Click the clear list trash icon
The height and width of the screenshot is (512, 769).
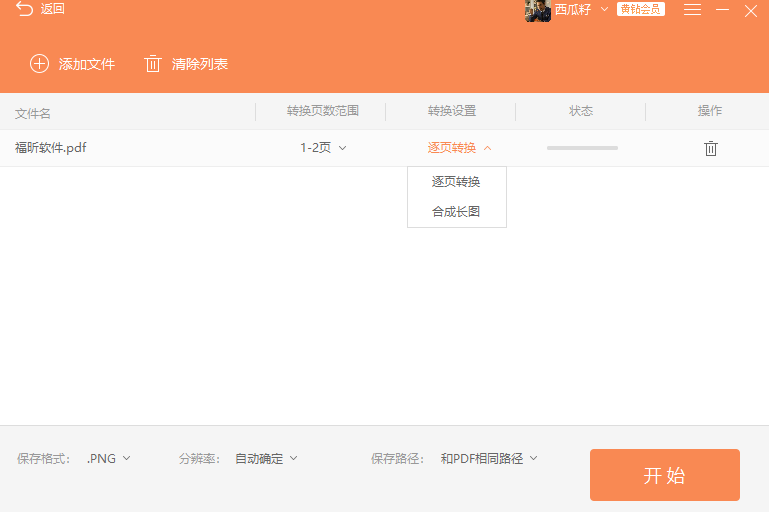click(153, 64)
